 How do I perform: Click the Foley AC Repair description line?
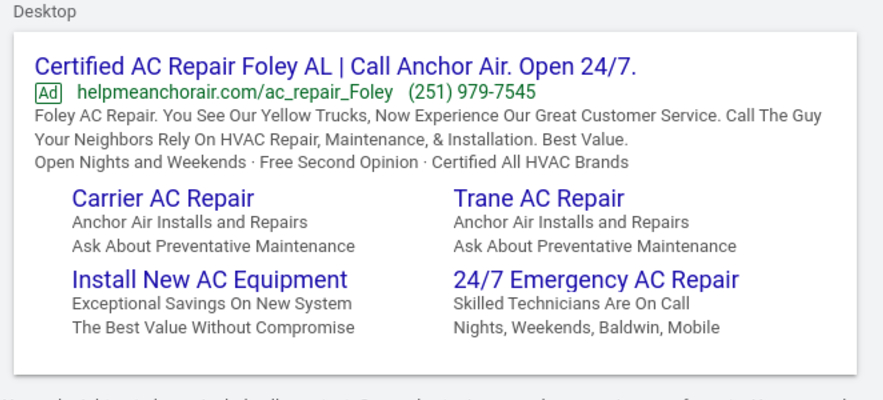pos(428,116)
